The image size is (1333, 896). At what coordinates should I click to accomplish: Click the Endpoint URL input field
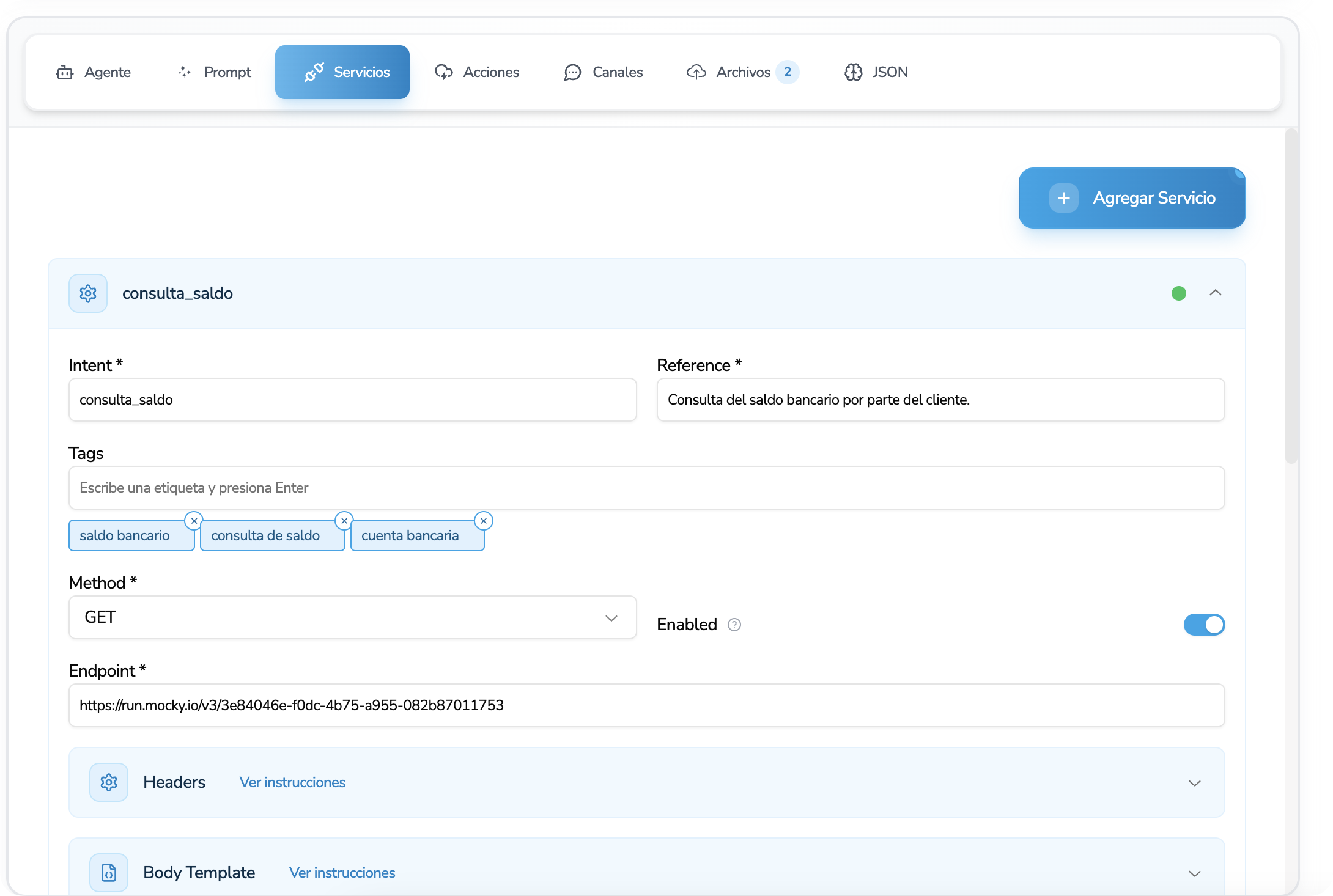[646, 705]
